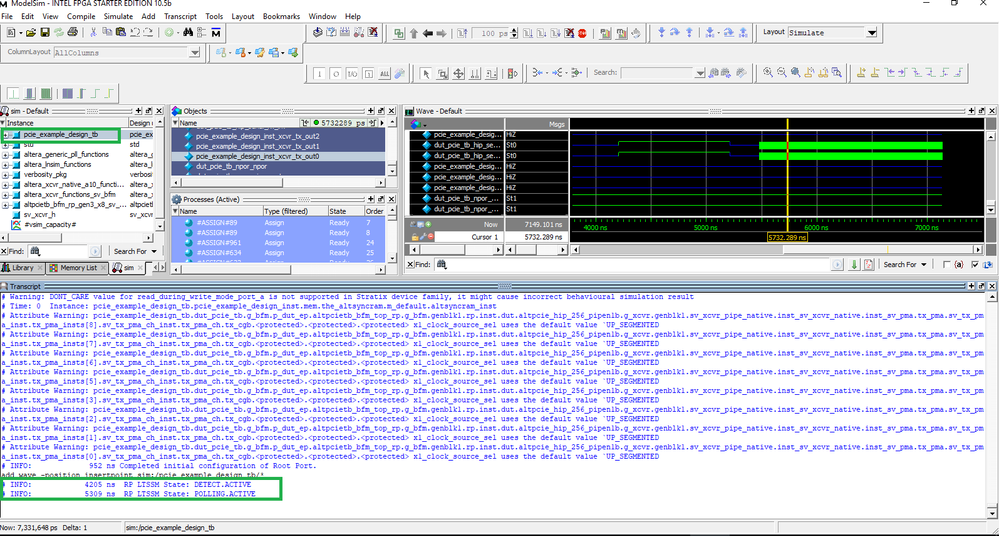Open the ColumnLayout AllColumns dropdown

pyautogui.click(x=193, y=52)
